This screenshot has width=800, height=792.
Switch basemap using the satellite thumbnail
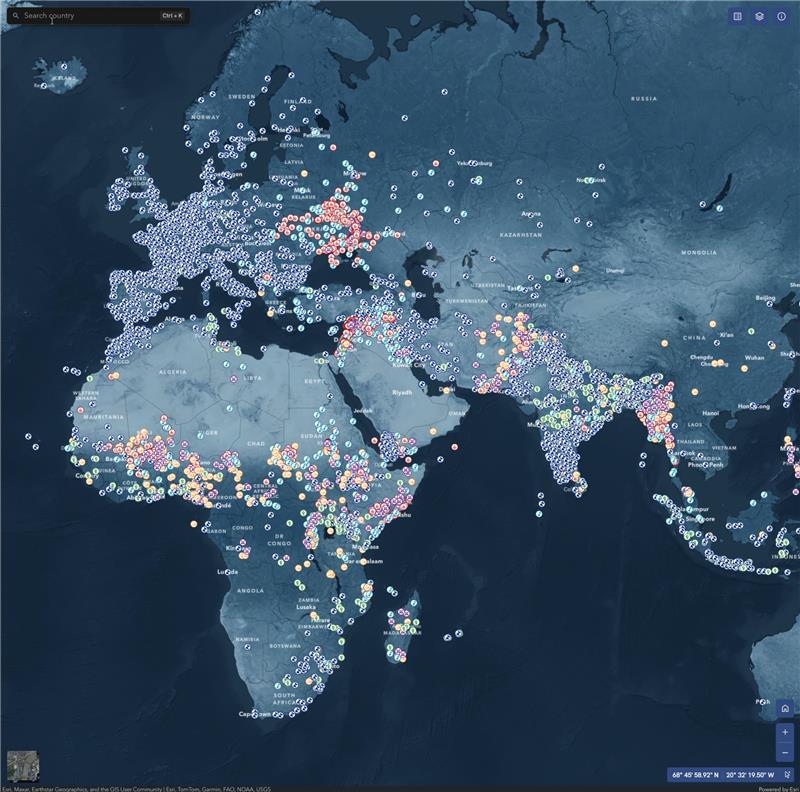(x=23, y=766)
